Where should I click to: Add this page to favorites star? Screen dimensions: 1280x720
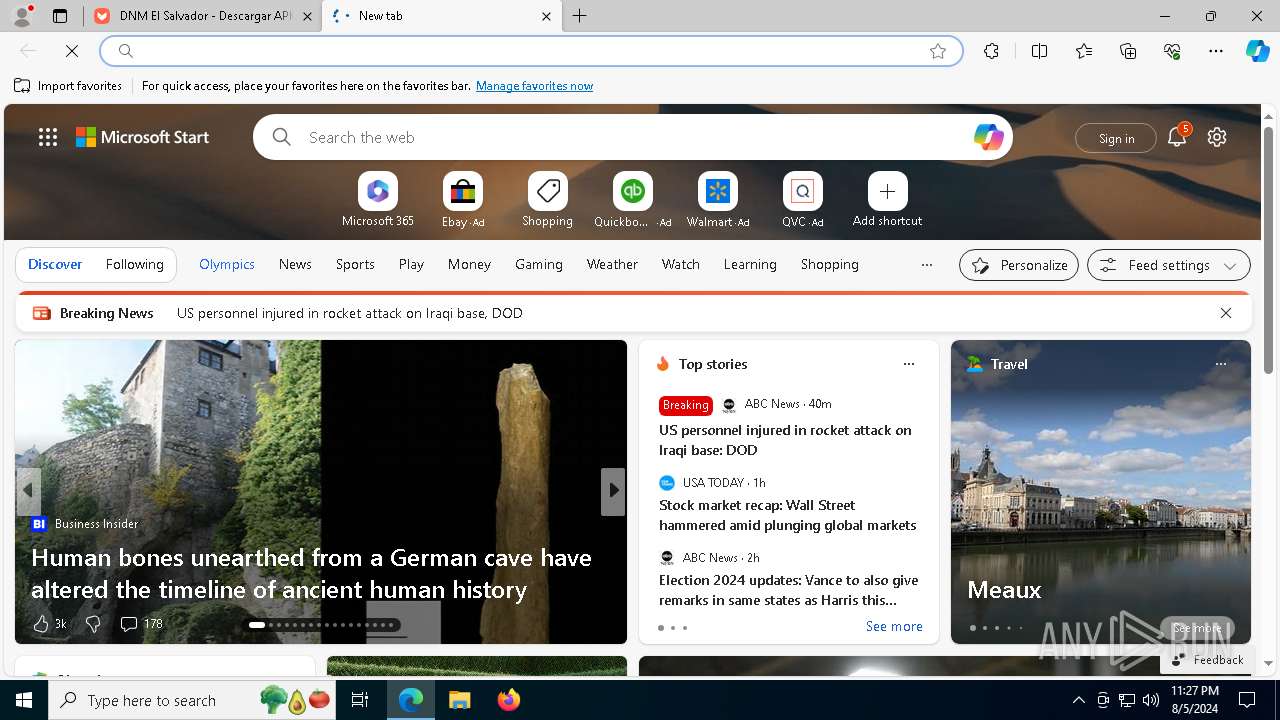tap(938, 51)
